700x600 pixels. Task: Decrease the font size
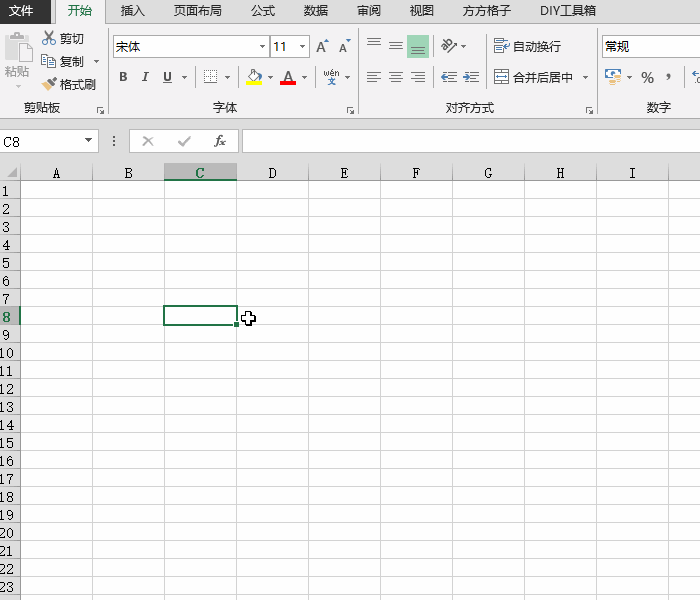tap(344, 46)
